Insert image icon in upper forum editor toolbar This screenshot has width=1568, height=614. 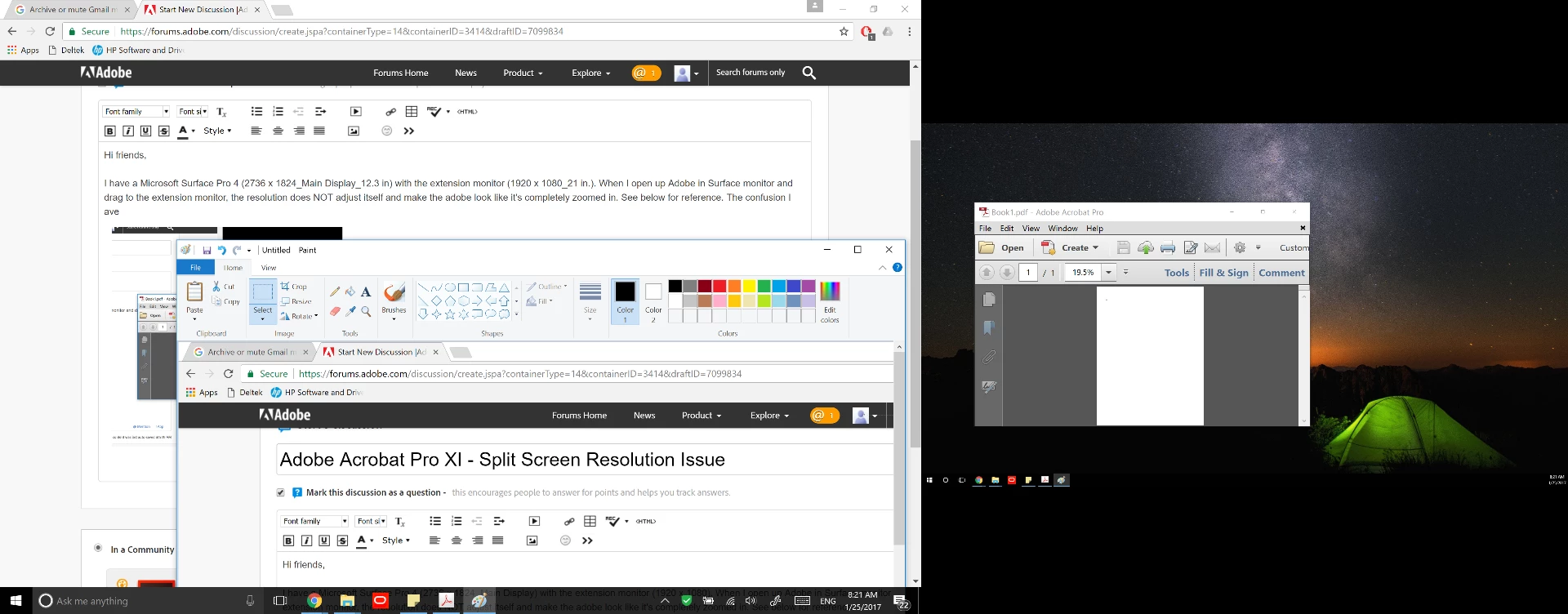[x=354, y=131]
